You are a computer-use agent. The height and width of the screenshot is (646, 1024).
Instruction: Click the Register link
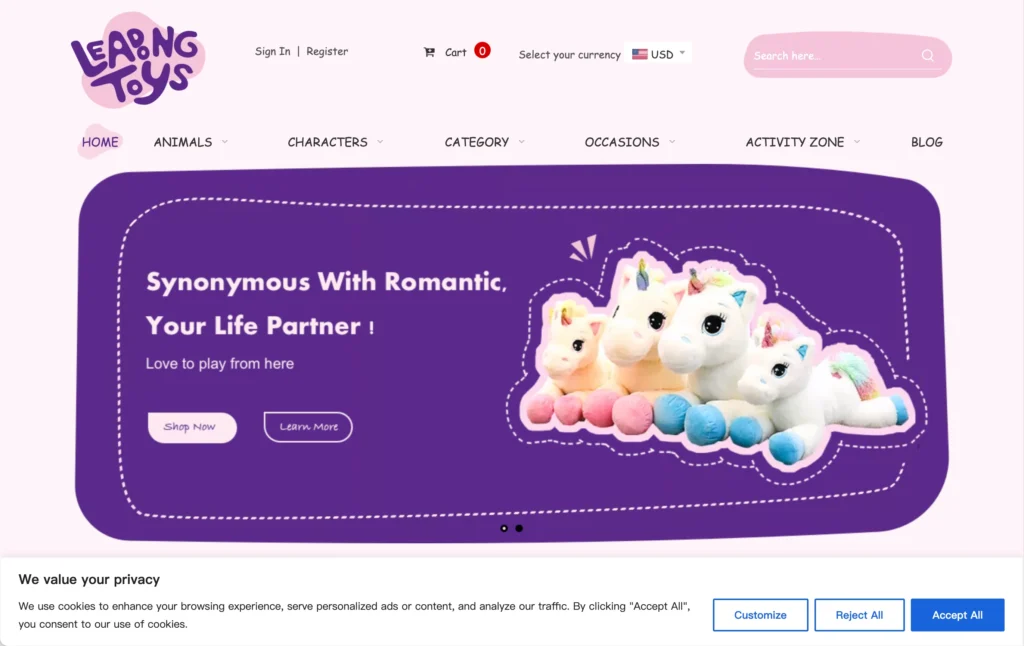327,51
